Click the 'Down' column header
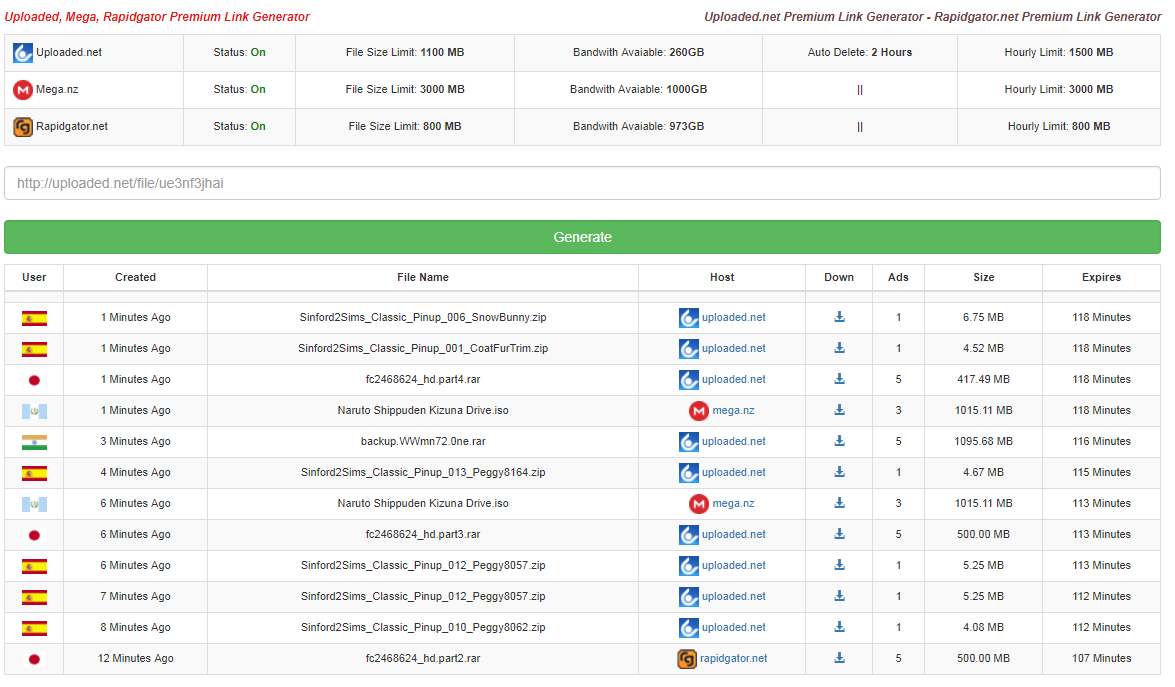 [839, 277]
